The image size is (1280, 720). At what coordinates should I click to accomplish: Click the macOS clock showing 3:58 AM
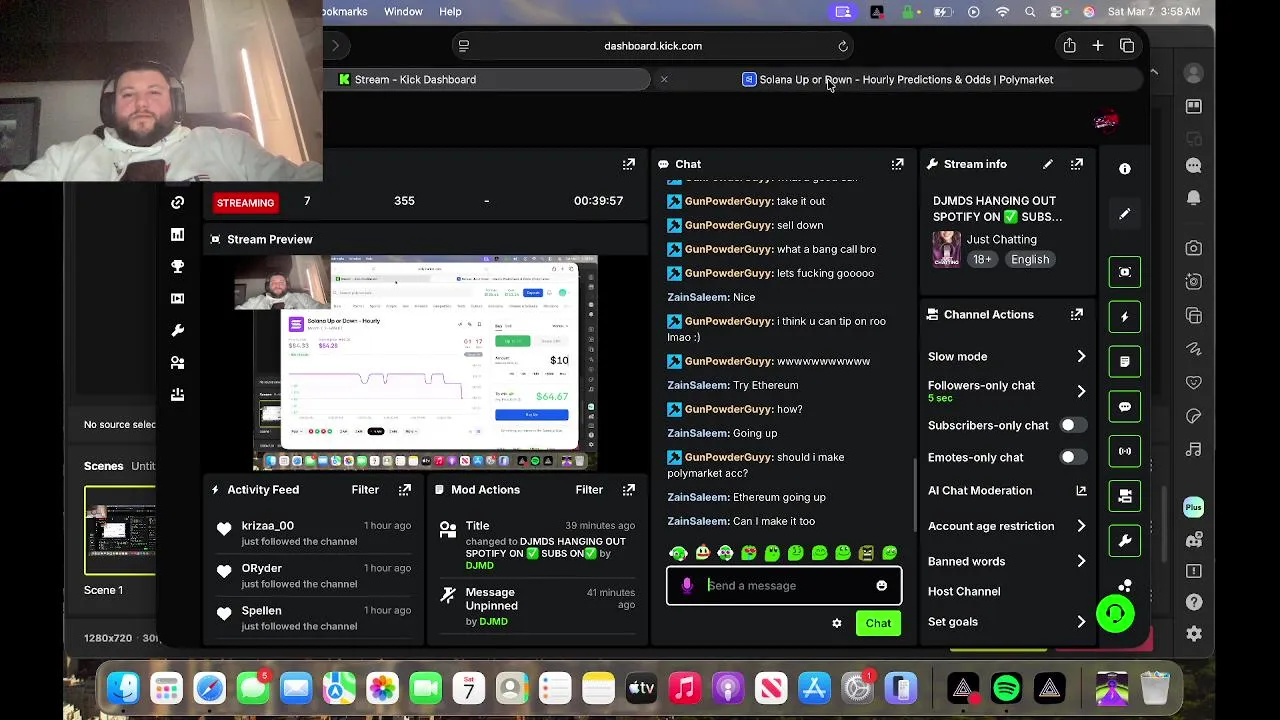tap(1154, 12)
